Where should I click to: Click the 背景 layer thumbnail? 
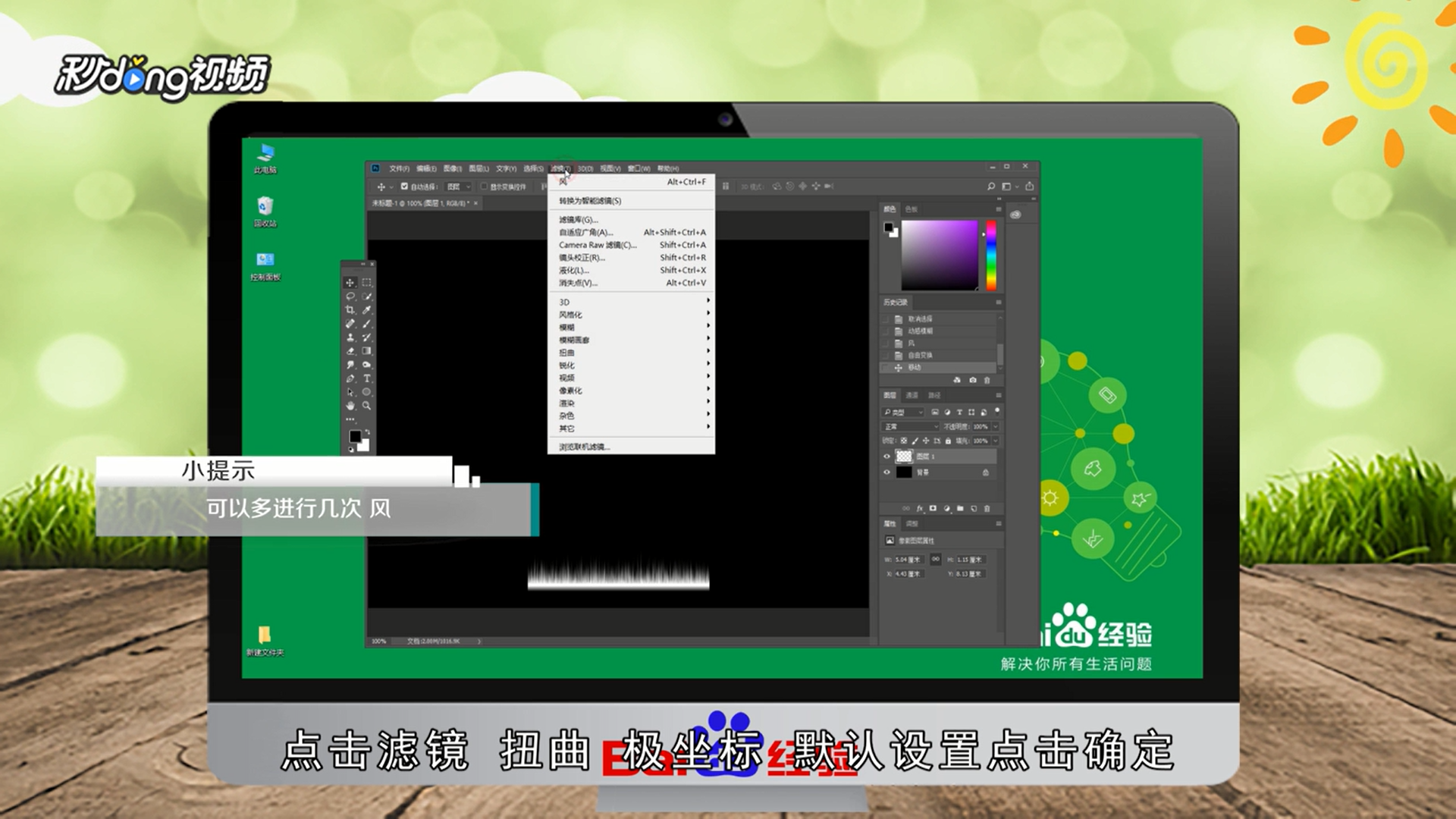(903, 472)
